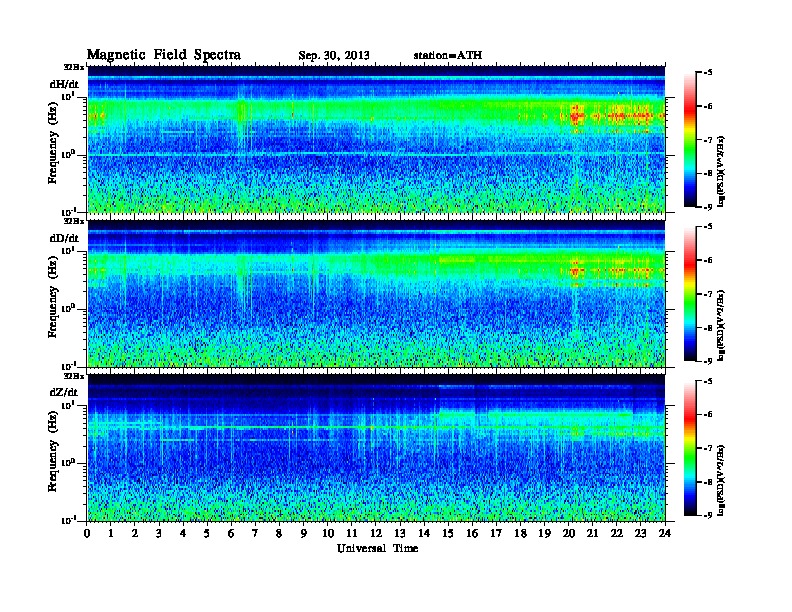Click the "Universal Time" axis label
Viewport: 792px width, 612px height.
click(x=377, y=548)
